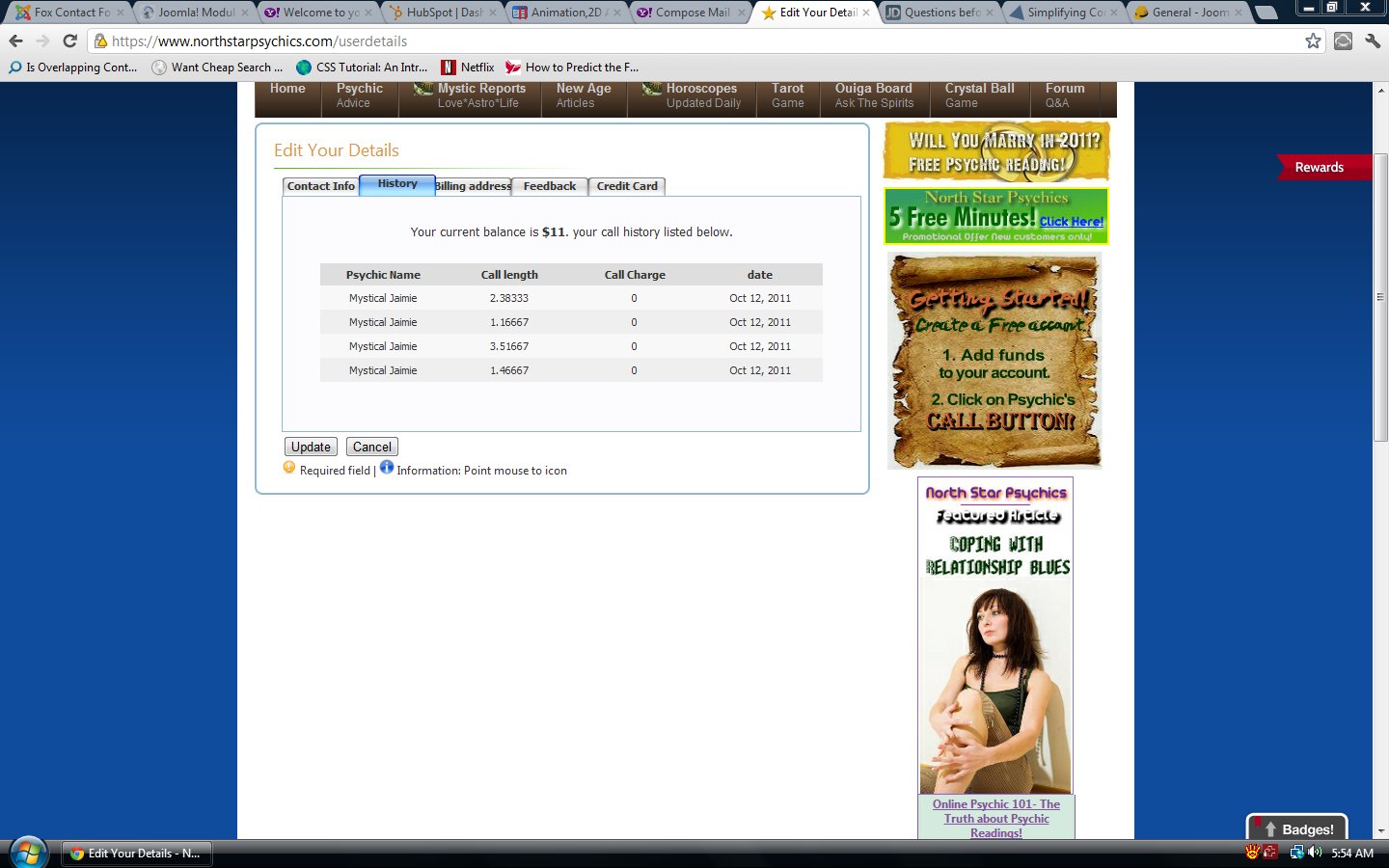Open the Contact Info tab
Screen dimensions: 1389x868
320,186
